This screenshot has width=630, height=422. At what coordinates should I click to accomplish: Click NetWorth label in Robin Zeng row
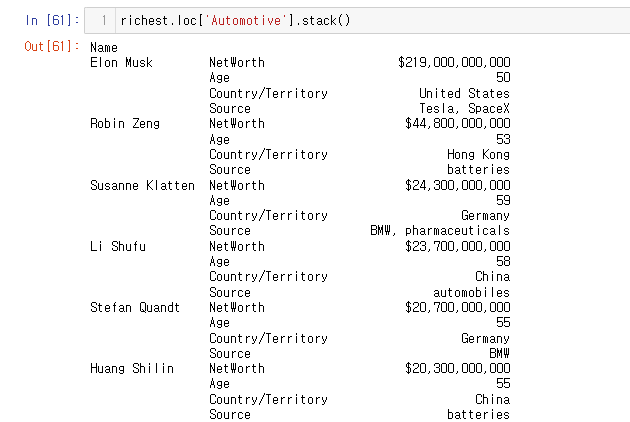tap(237, 123)
